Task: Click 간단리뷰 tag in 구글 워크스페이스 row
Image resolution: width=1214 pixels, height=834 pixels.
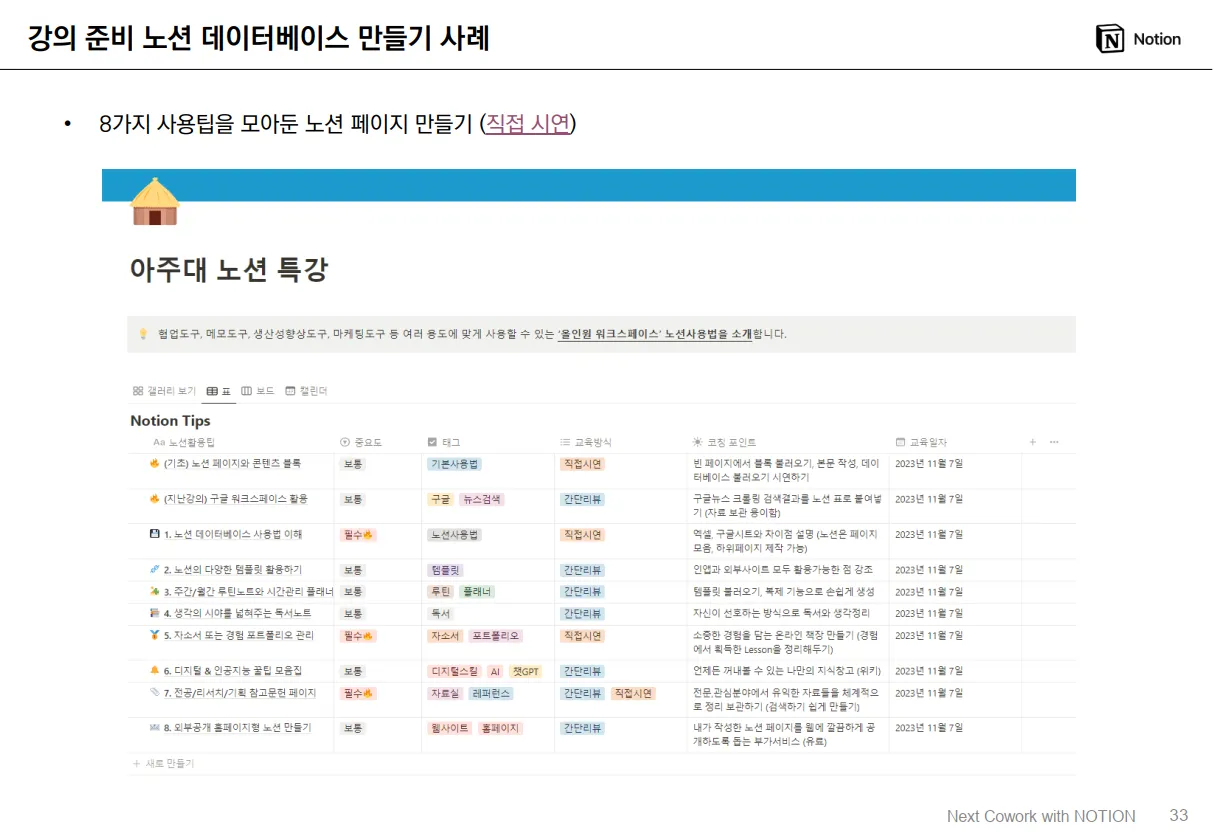Action: pyautogui.click(x=582, y=499)
